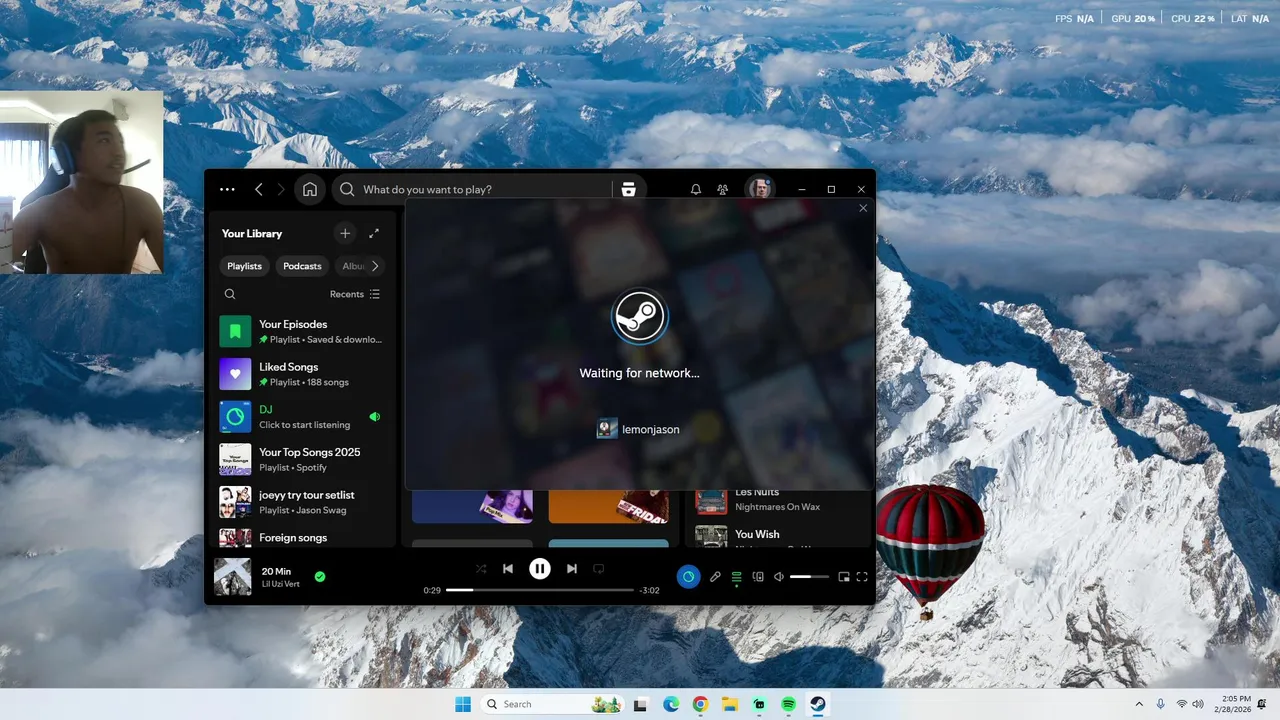Toggle the repeat button
Screen dimensions: 1280x720
coord(599,568)
